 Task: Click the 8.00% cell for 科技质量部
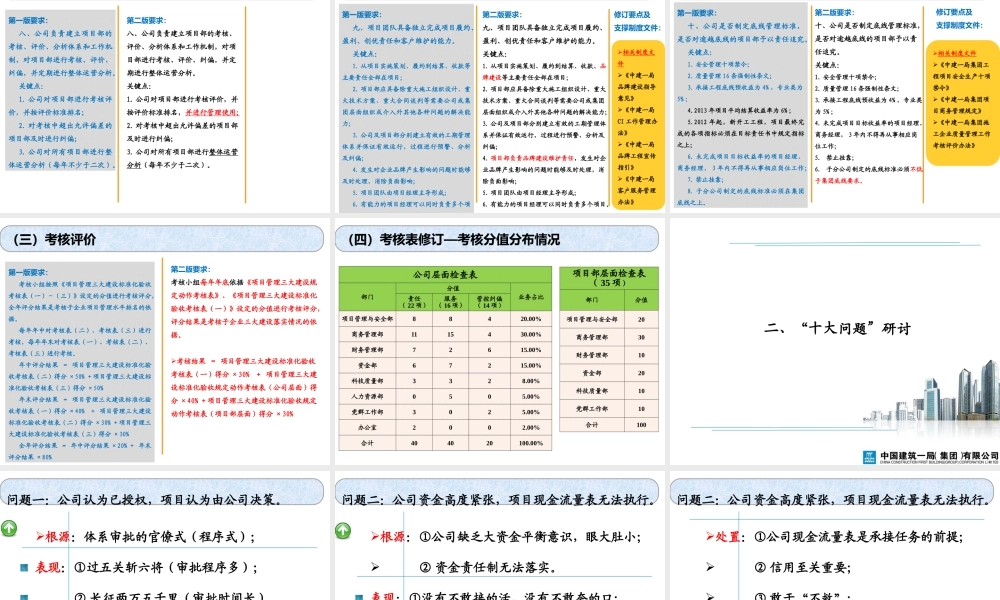click(531, 381)
